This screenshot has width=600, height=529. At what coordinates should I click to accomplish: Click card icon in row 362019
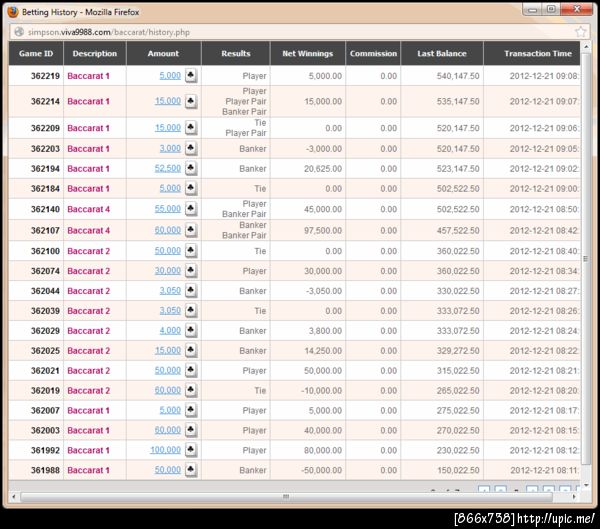tap(191, 390)
